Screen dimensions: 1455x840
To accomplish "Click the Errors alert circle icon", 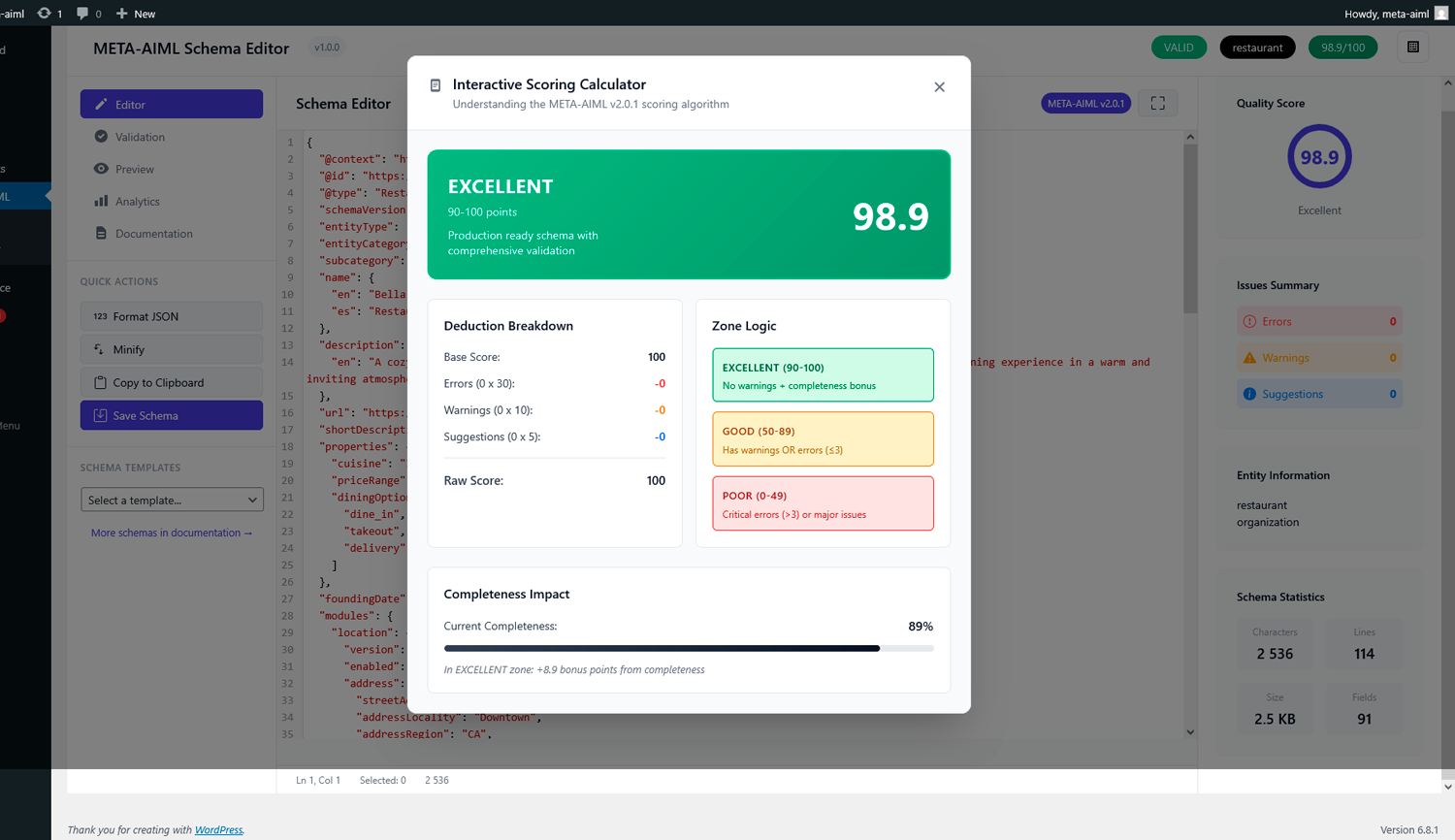I will [x=1249, y=321].
